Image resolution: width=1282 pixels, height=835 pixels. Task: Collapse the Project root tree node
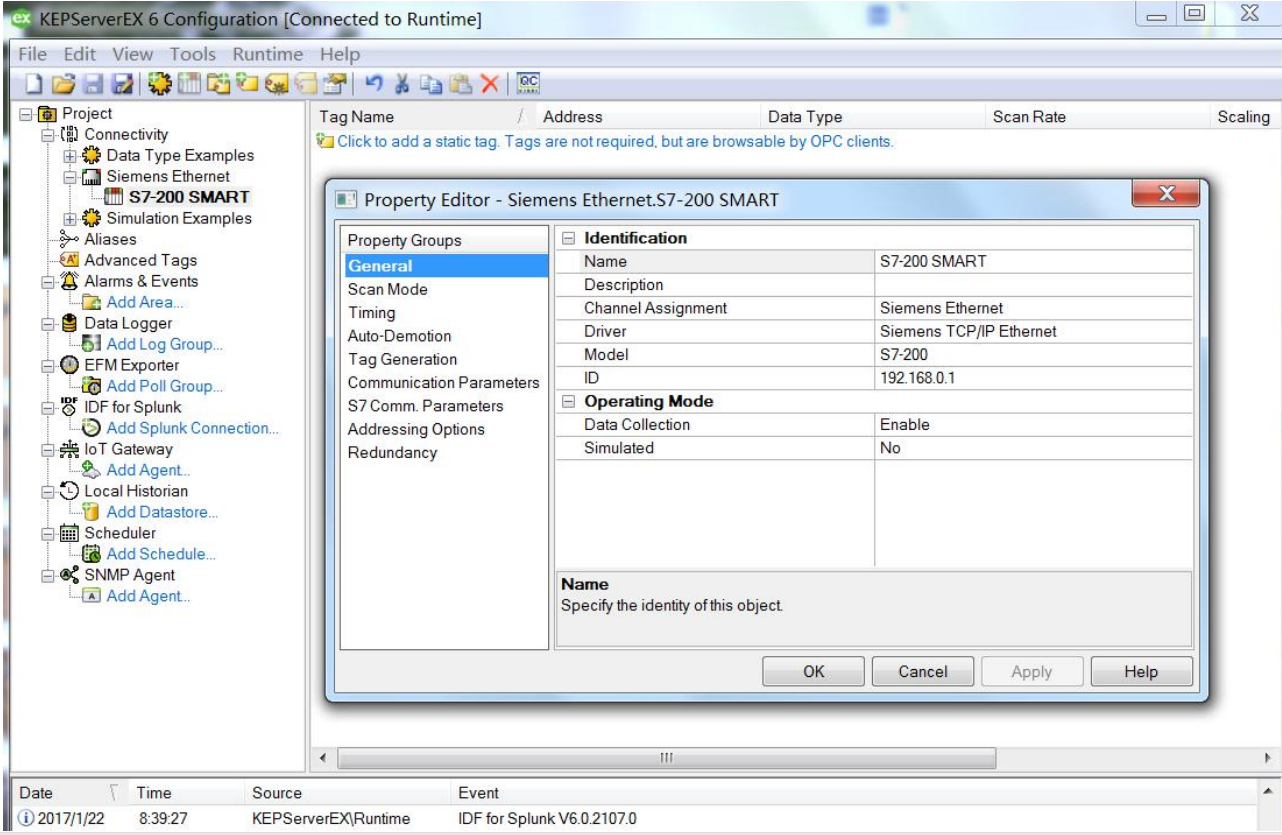[26, 113]
